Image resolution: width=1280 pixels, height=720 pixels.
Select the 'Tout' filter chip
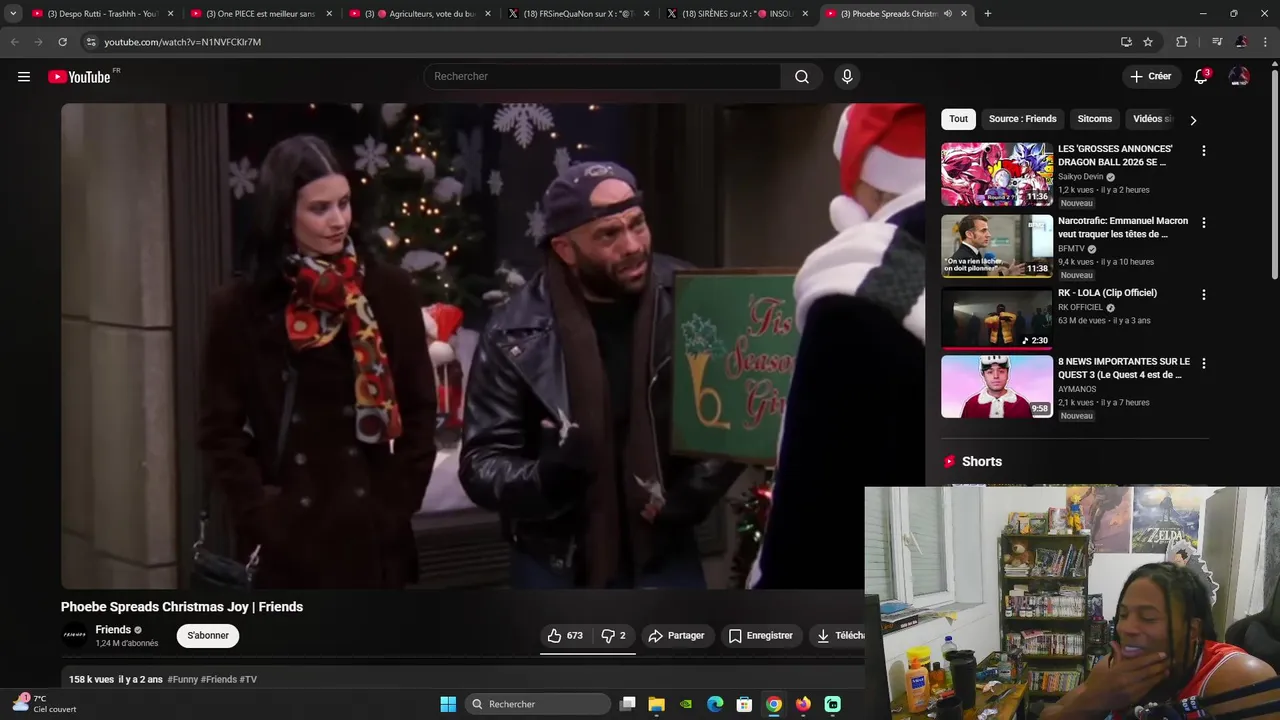pyautogui.click(x=958, y=119)
